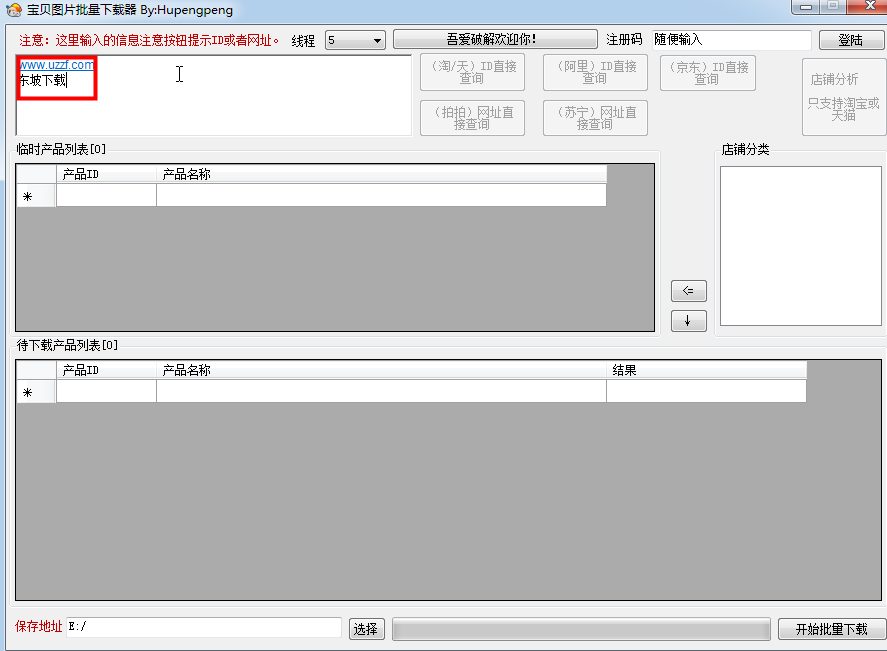Viewport: 887px width, 651px height.
Task: Click the (拍拍) 网址直接查询 button
Action: pos(472,118)
